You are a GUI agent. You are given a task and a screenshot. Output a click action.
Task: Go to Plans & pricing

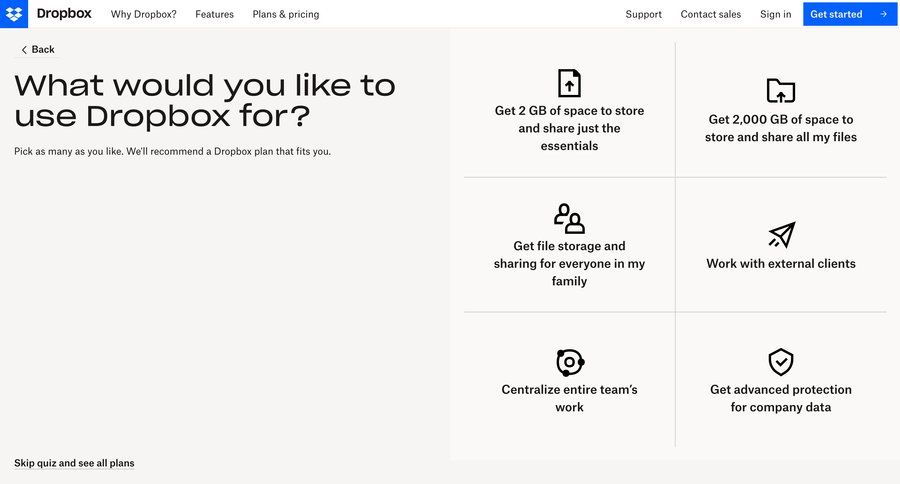(x=286, y=14)
